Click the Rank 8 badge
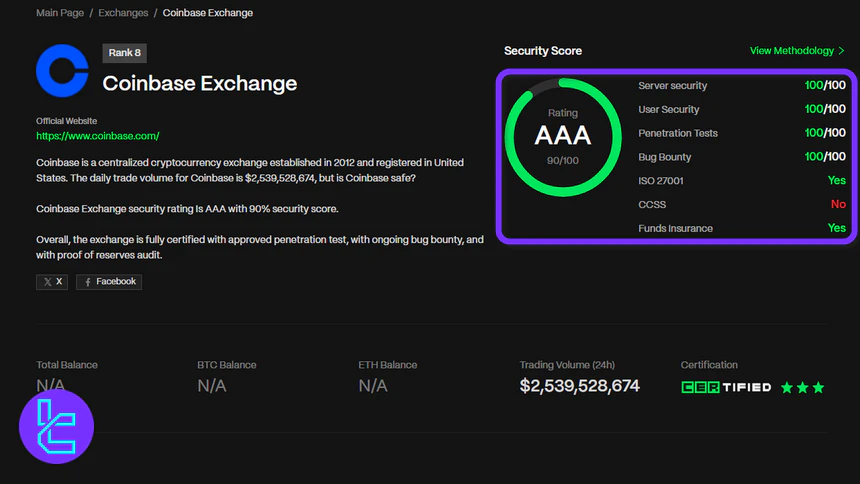The height and width of the screenshot is (484, 860). pyautogui.click(x=125, y=53)
